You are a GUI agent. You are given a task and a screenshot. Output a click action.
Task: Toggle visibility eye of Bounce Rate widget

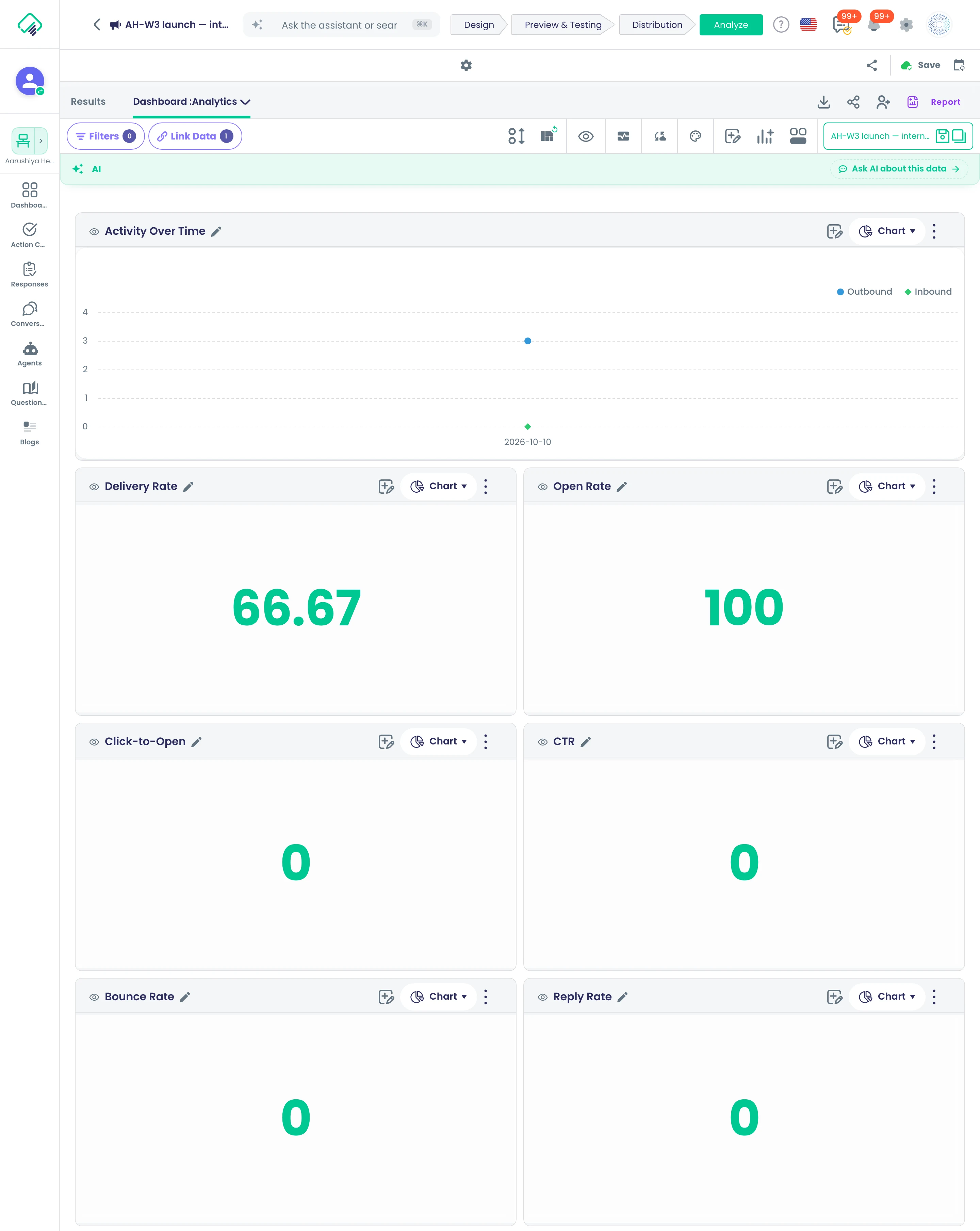click(x=94, y=997)
